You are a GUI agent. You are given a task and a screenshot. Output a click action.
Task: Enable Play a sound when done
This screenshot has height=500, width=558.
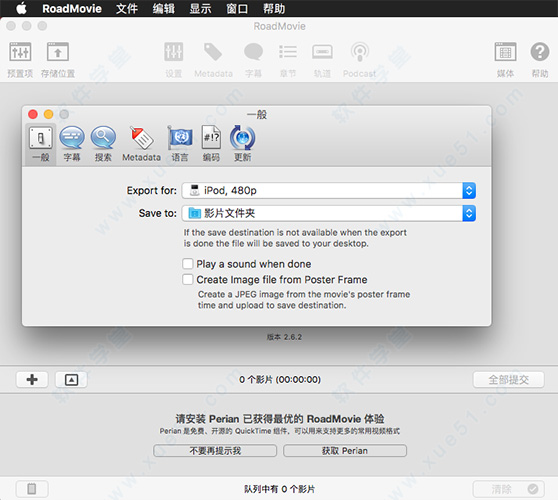(x=188, y=264)
